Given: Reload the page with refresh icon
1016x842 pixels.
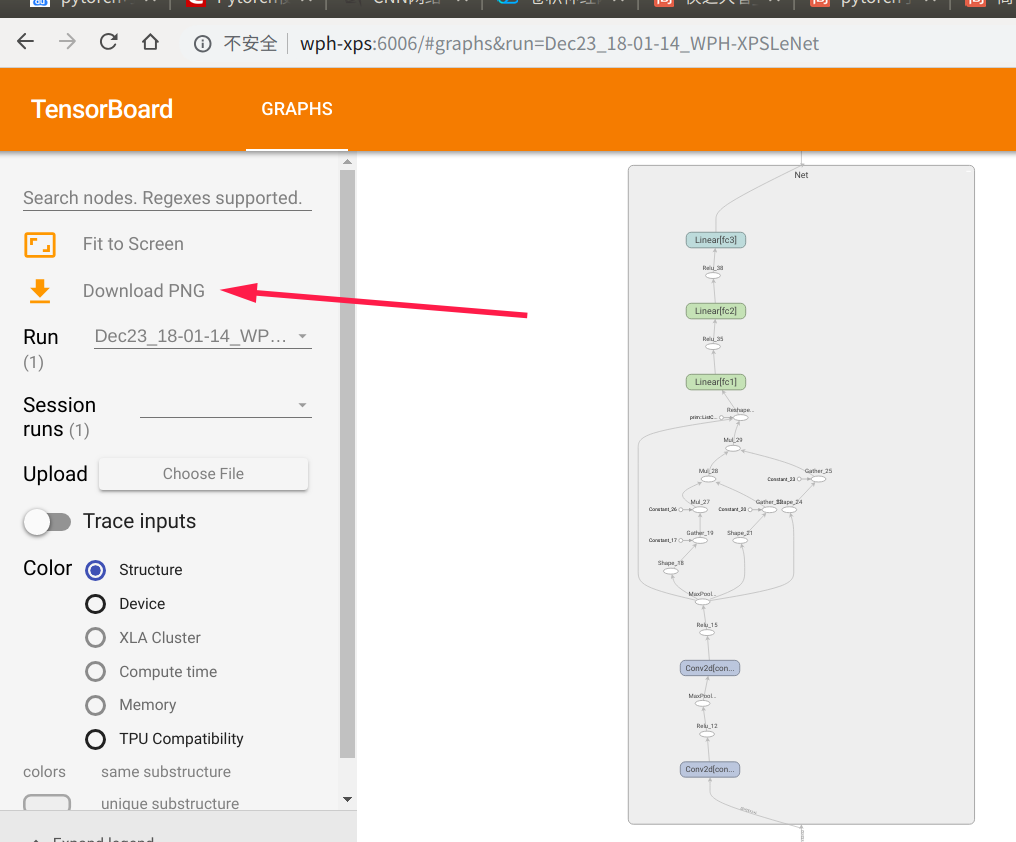Looking at the screenshot, I should point(108,42).
